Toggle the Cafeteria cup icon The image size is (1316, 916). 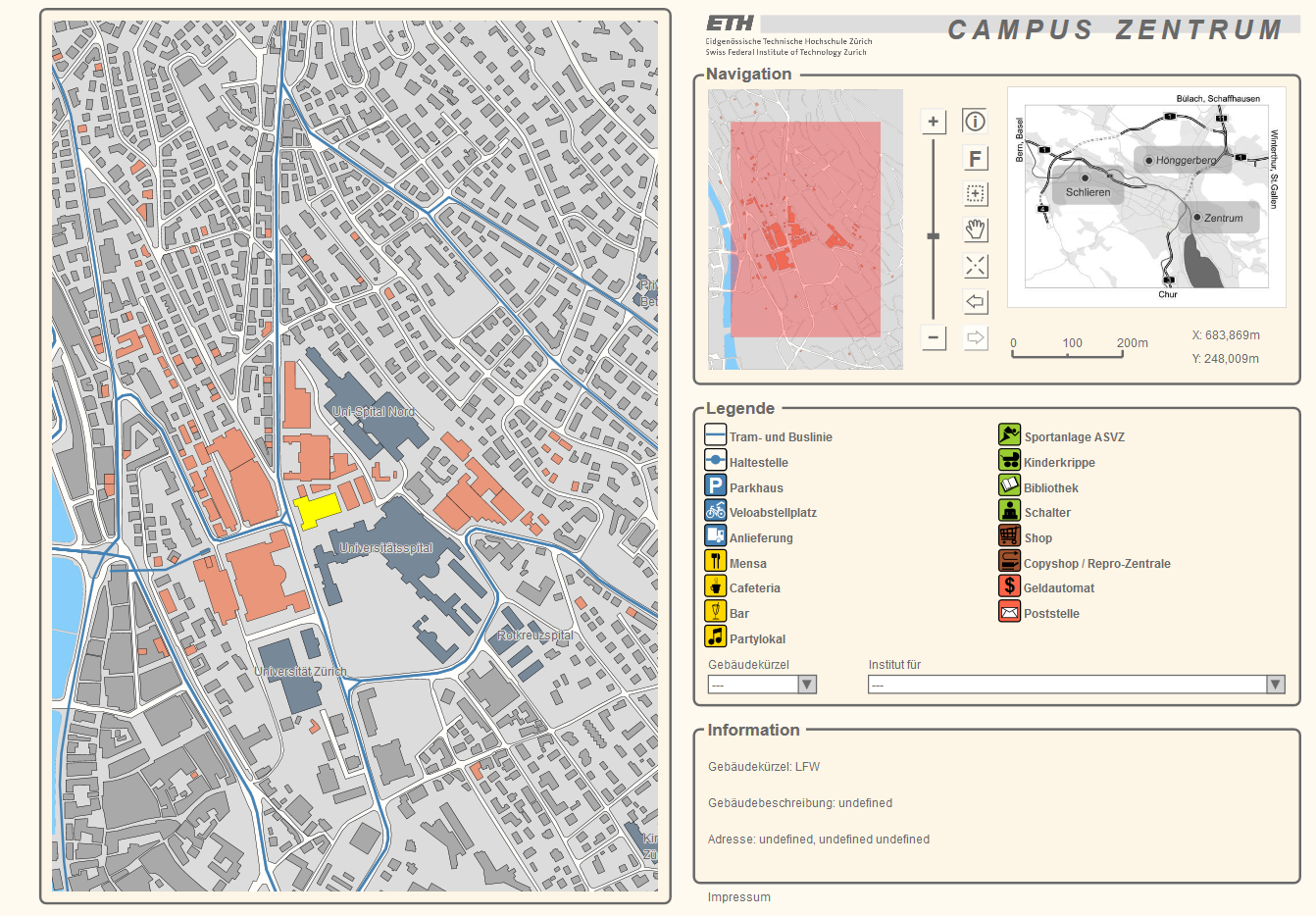(715, 586)
